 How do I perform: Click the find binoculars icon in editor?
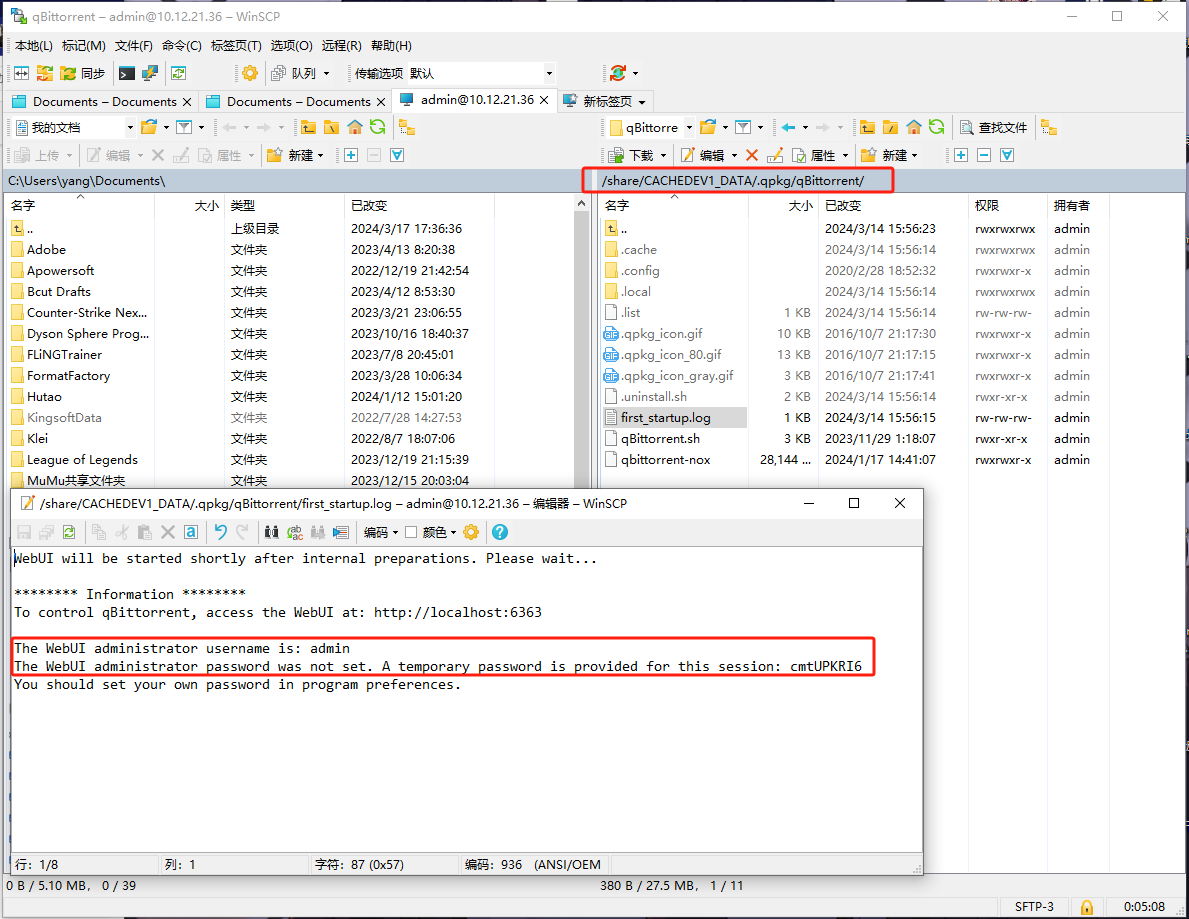pos(271,532)
